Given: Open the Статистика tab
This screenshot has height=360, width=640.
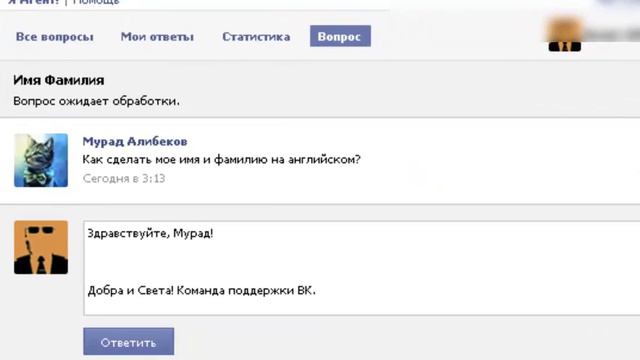Looking at the screenshot, I should (256, 37).
